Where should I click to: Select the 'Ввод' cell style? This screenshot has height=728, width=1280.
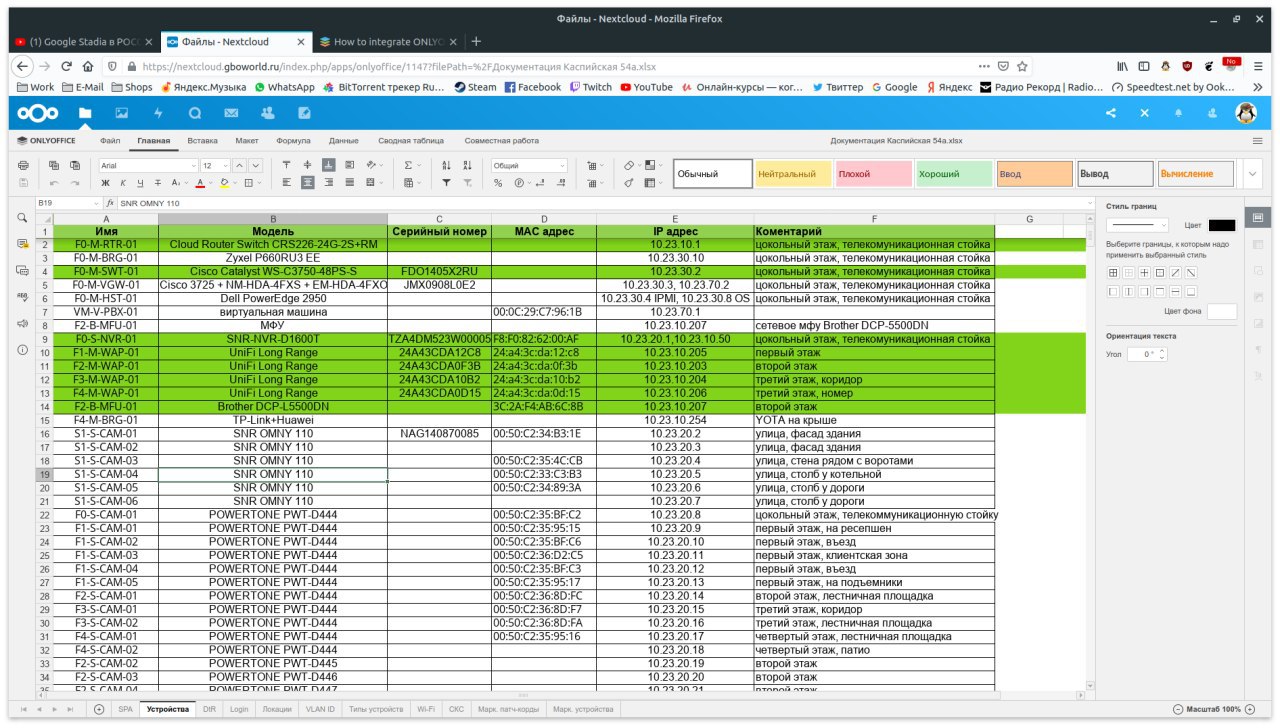[x=1035, y=174]
